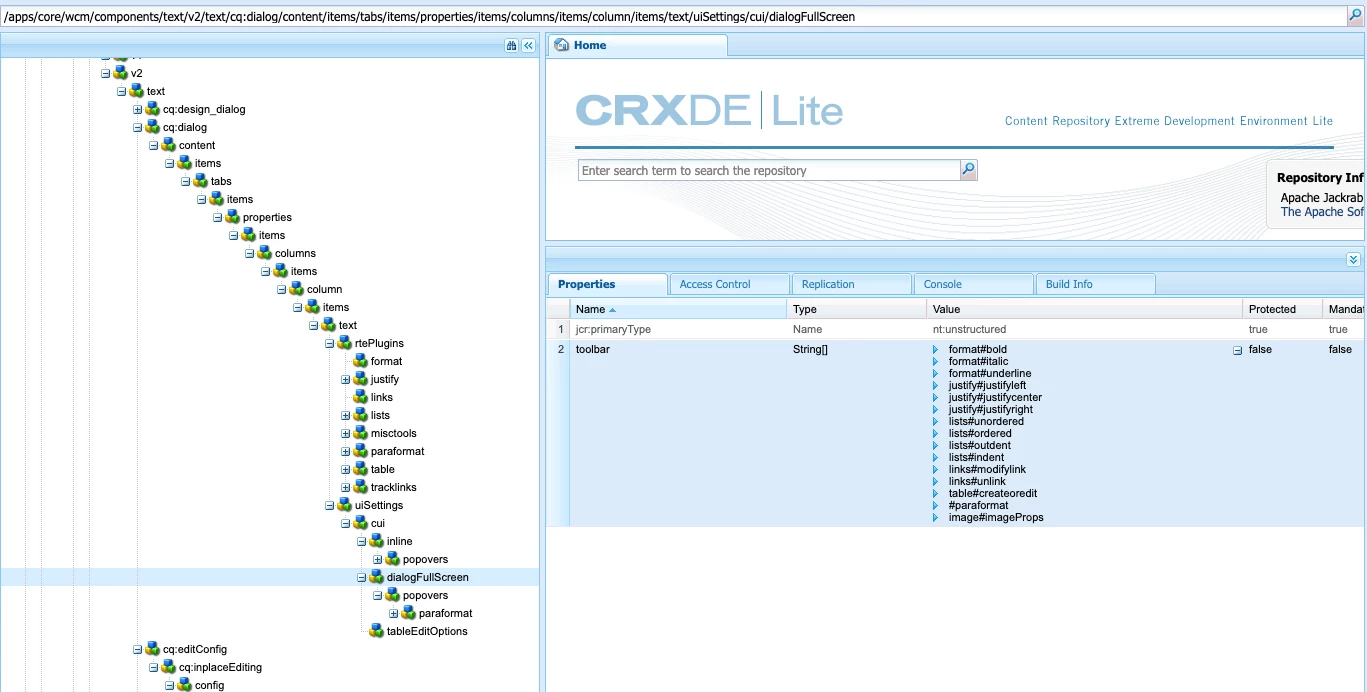The width and height of the screenshot is (1367, 692).
Task: Click the node icon beside misctools
Action: 360,433
